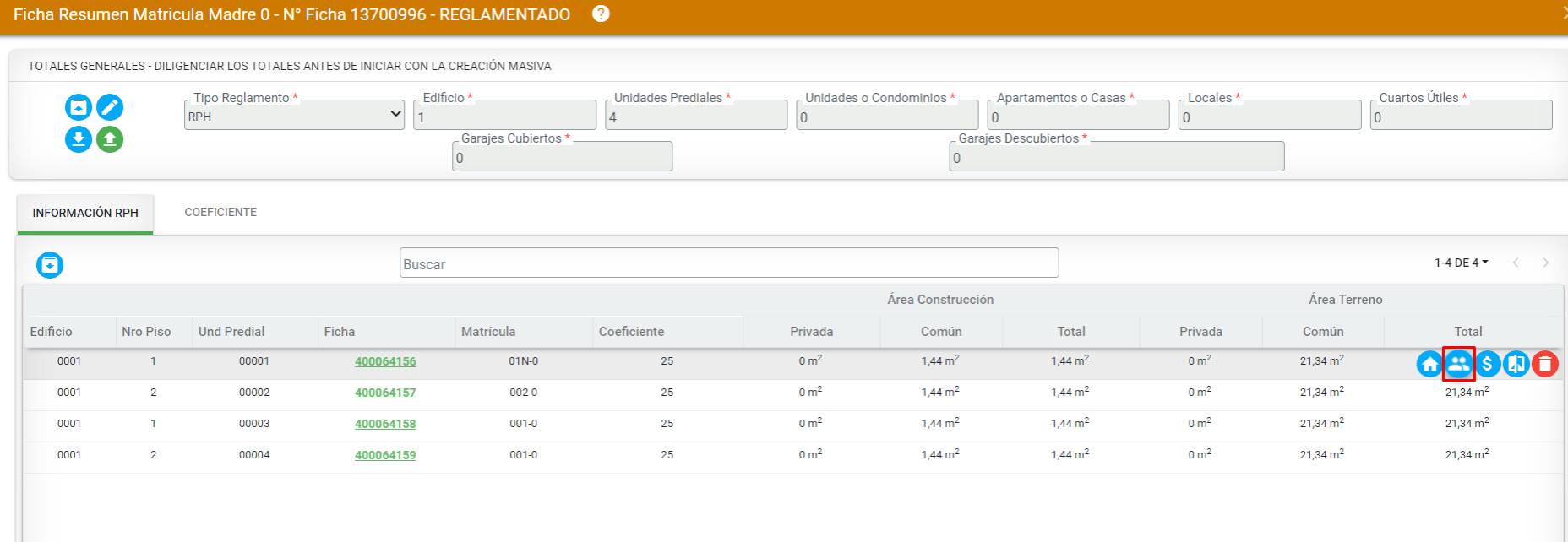Image resolution: width=1568 pixels, height=542 pixels.
Task: Click the Área Construcción group header
Action: click(940, 300)
